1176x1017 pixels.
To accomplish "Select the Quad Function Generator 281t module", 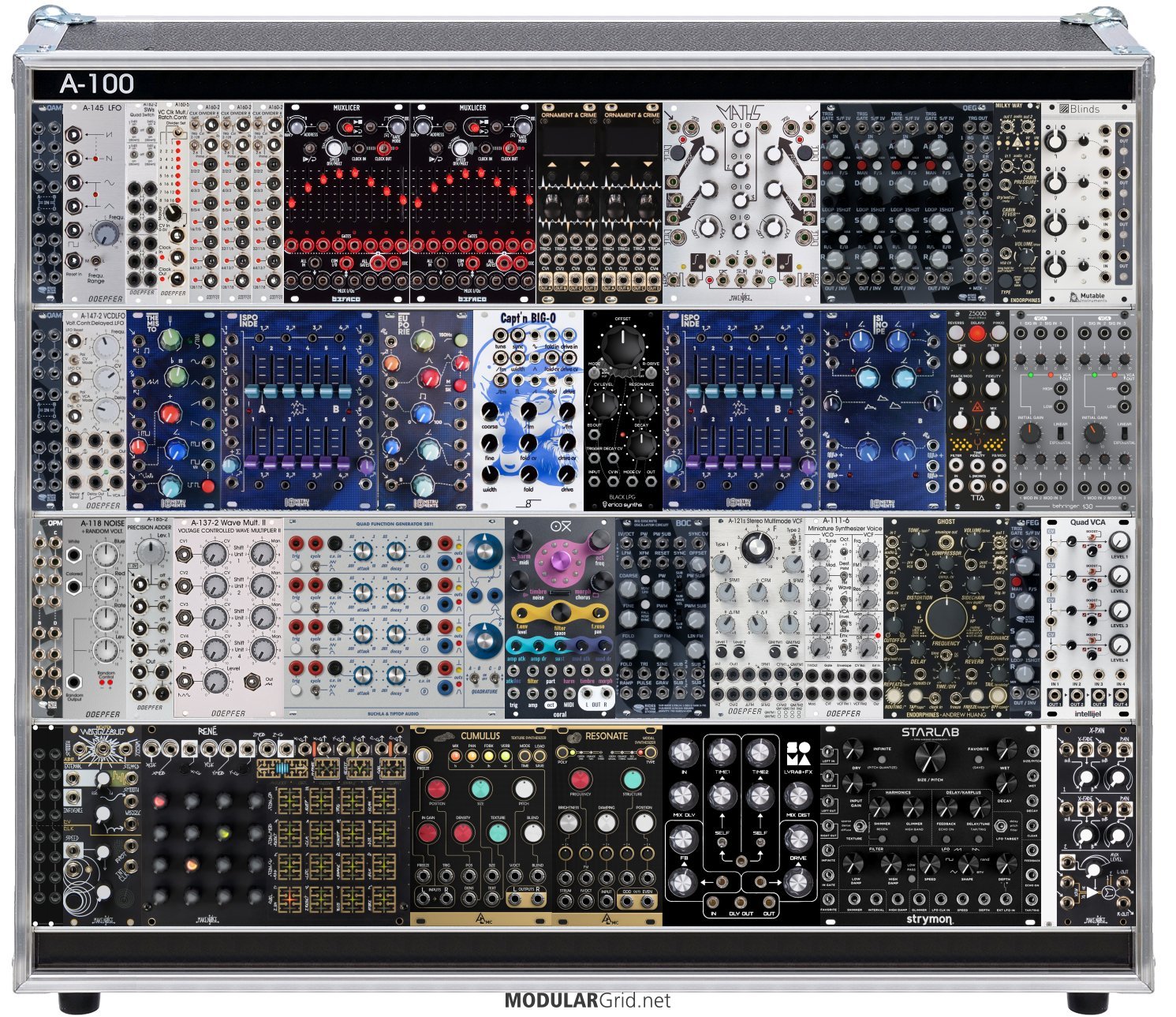I will pyautogui.click(x=394, y=618).
